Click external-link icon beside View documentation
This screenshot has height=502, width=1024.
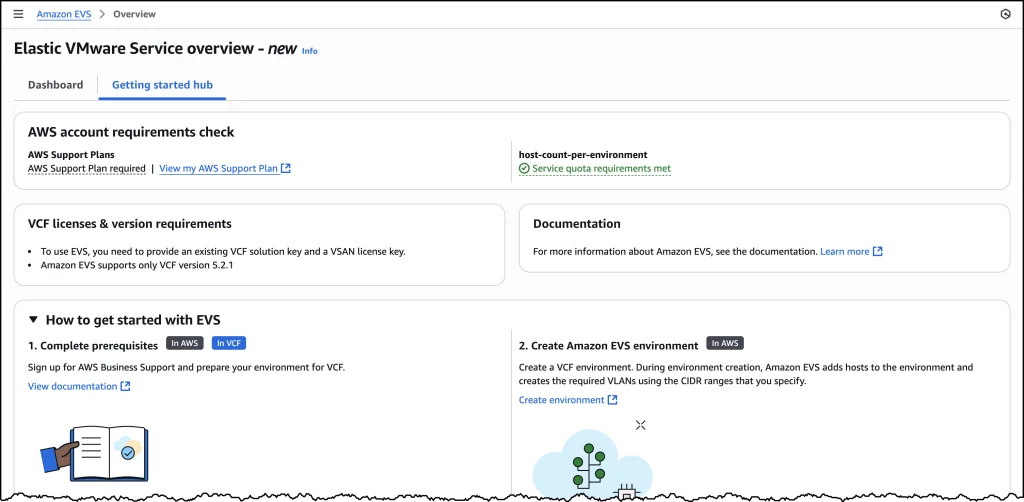coord(125,386)
